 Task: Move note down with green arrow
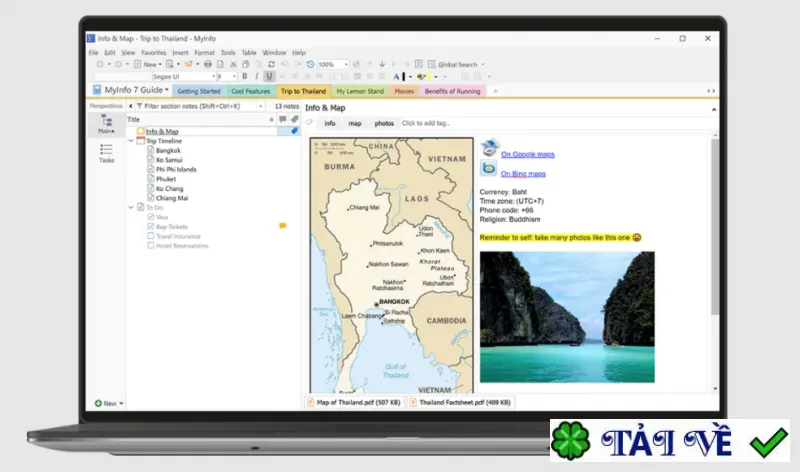382,64
